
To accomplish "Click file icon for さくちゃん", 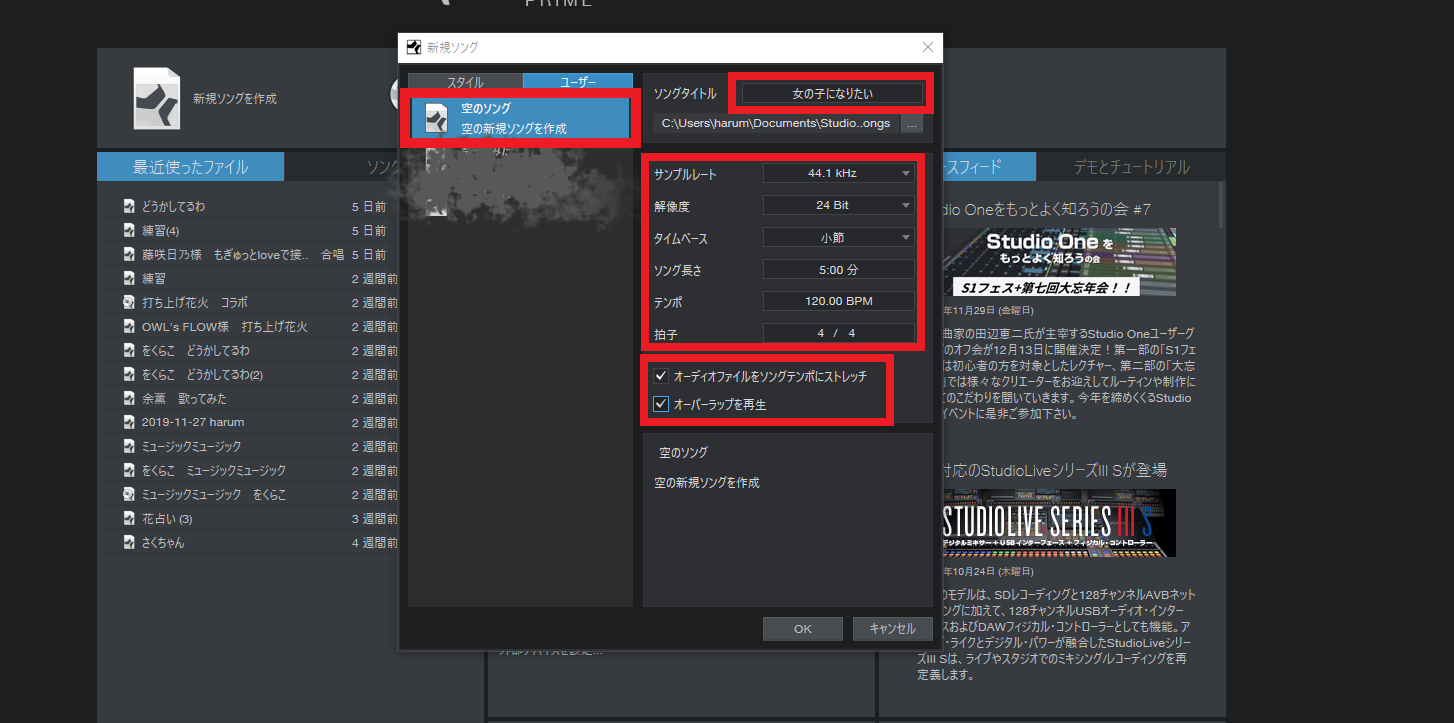I will pyautogui.click(x=128, y=542).
